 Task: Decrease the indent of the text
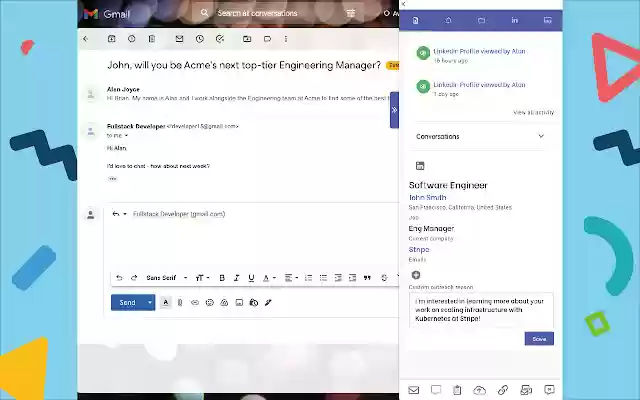point(338,278)
